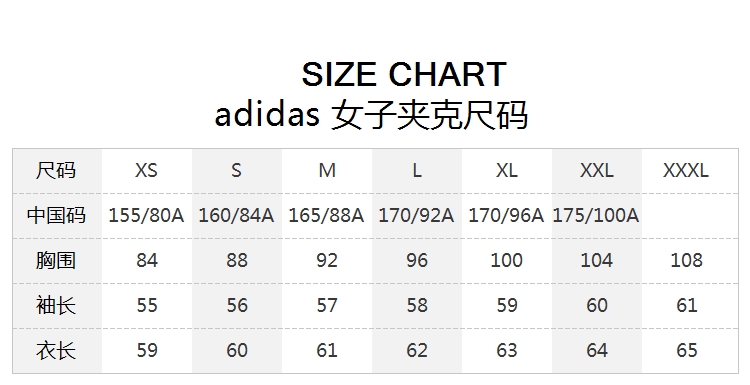Click garment length 65 under XXXL

pos(686,350)
